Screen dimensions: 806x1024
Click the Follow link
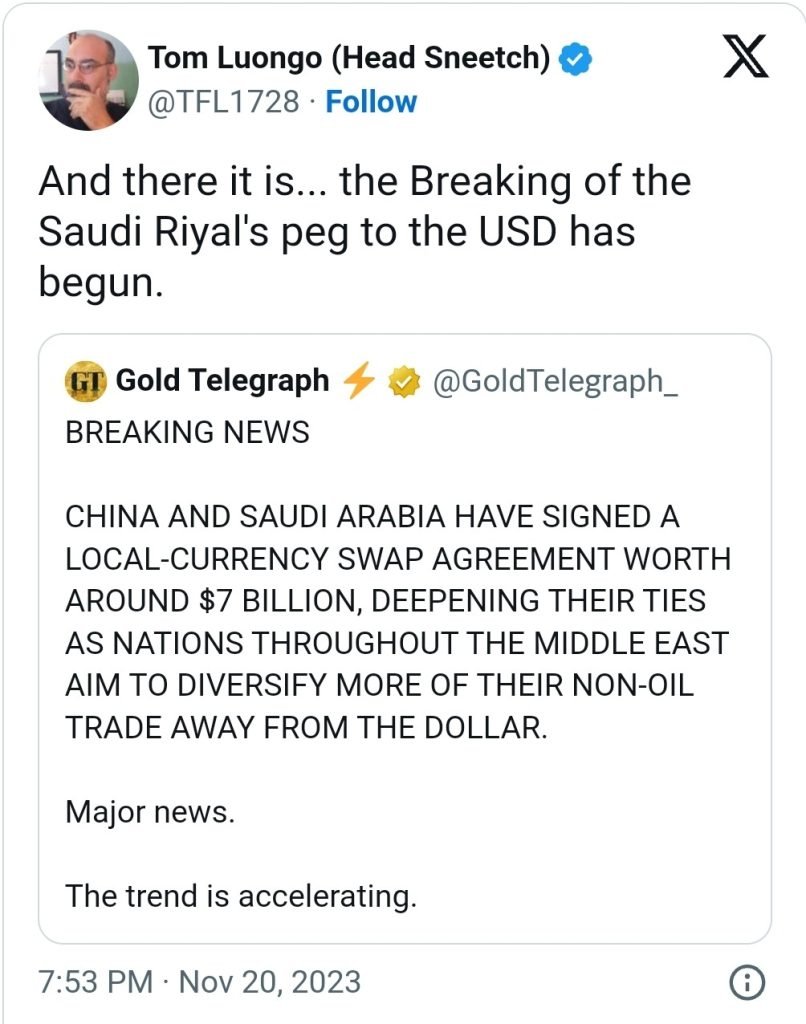(x=371, y=102)
